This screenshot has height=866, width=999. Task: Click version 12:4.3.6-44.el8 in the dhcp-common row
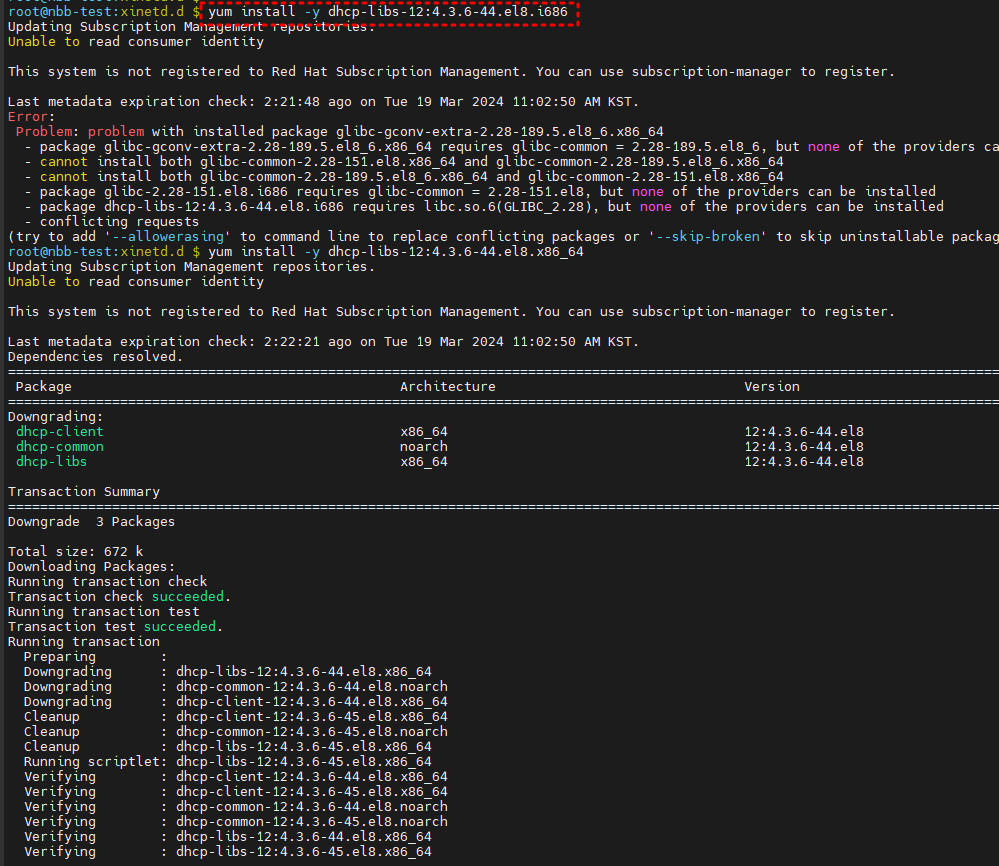point(804,447)
